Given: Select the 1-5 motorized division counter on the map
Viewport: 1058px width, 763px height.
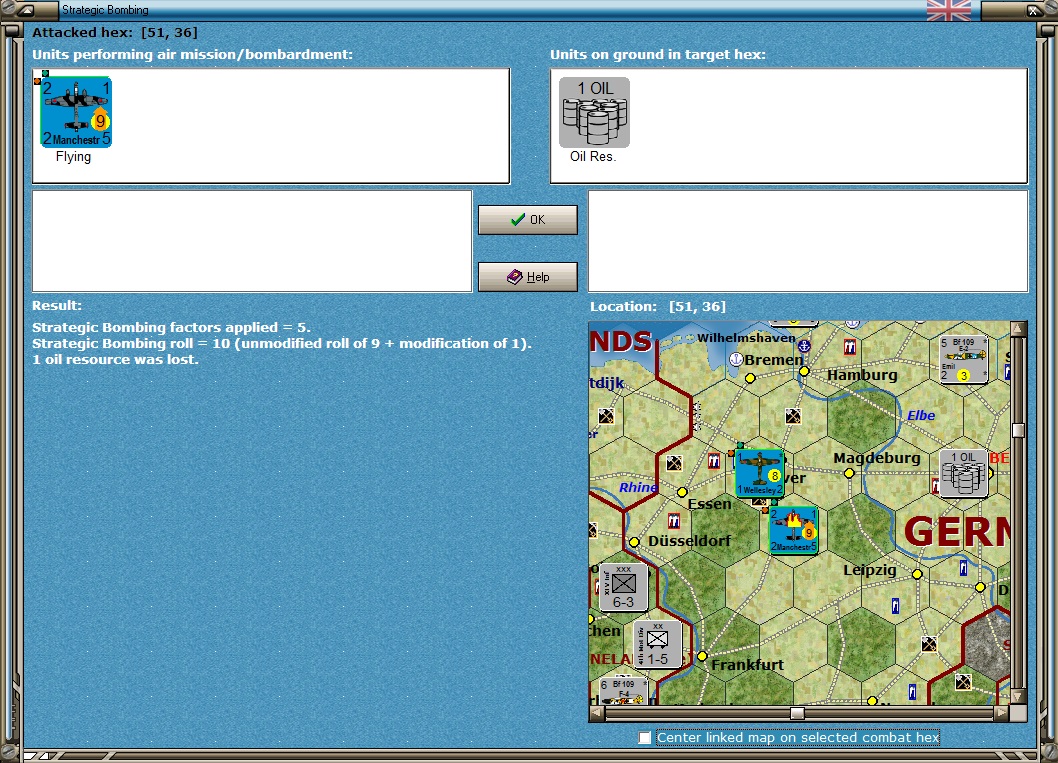Looking at the screenshot, I should [x=657, y=645].
